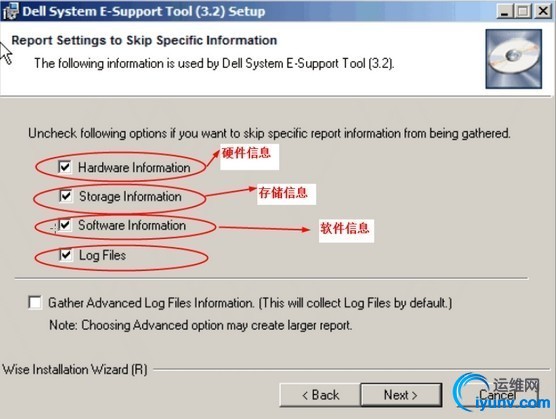Image resolution: width=556 pixels, height=419 pixels.
Task: Click the Storage Information label text
Action: [x=130, y=196]
